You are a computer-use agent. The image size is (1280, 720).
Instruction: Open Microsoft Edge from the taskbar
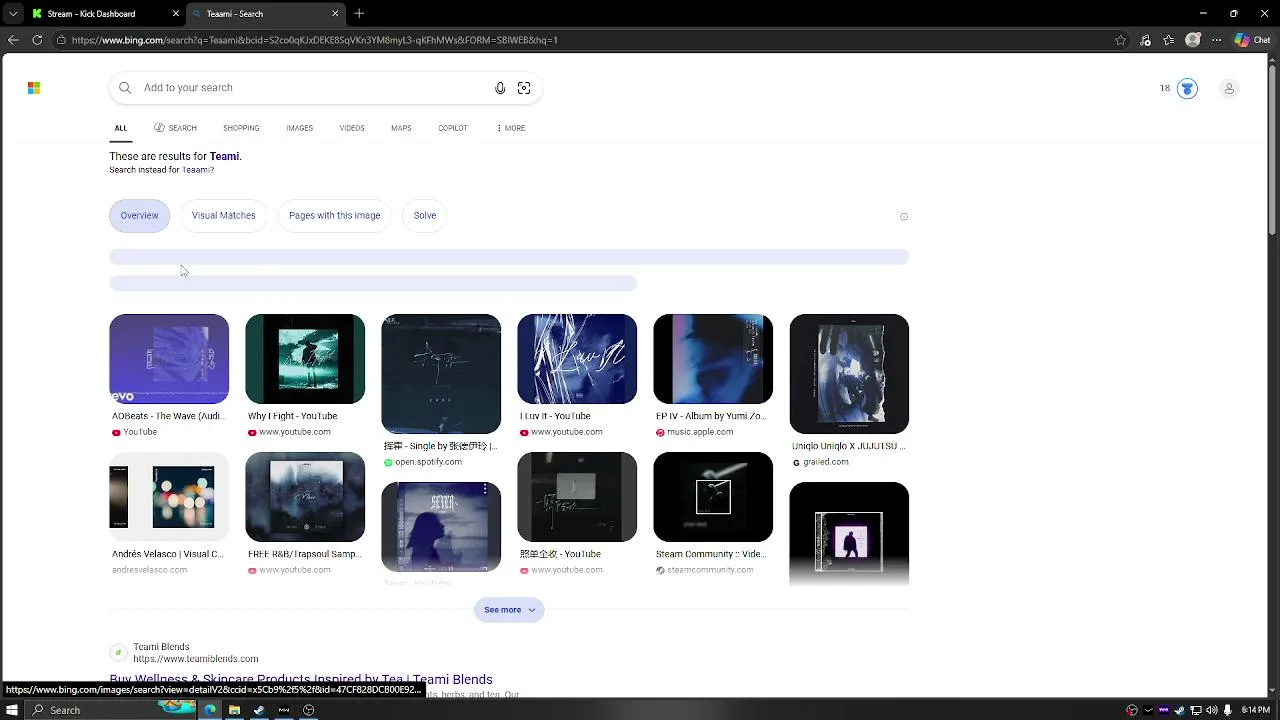coord(210,710)
